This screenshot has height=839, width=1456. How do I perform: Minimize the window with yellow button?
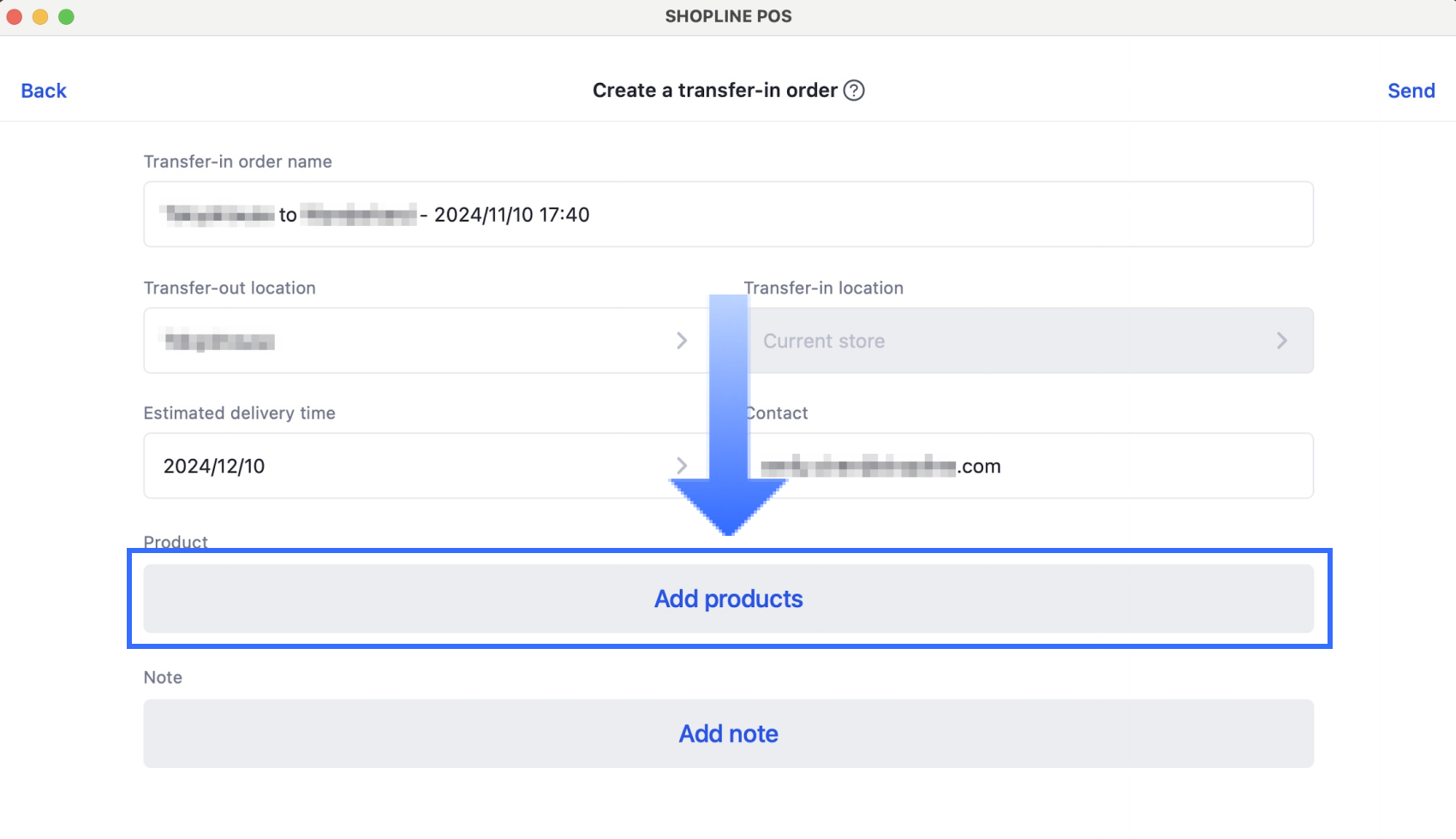[x=40, y=17]
